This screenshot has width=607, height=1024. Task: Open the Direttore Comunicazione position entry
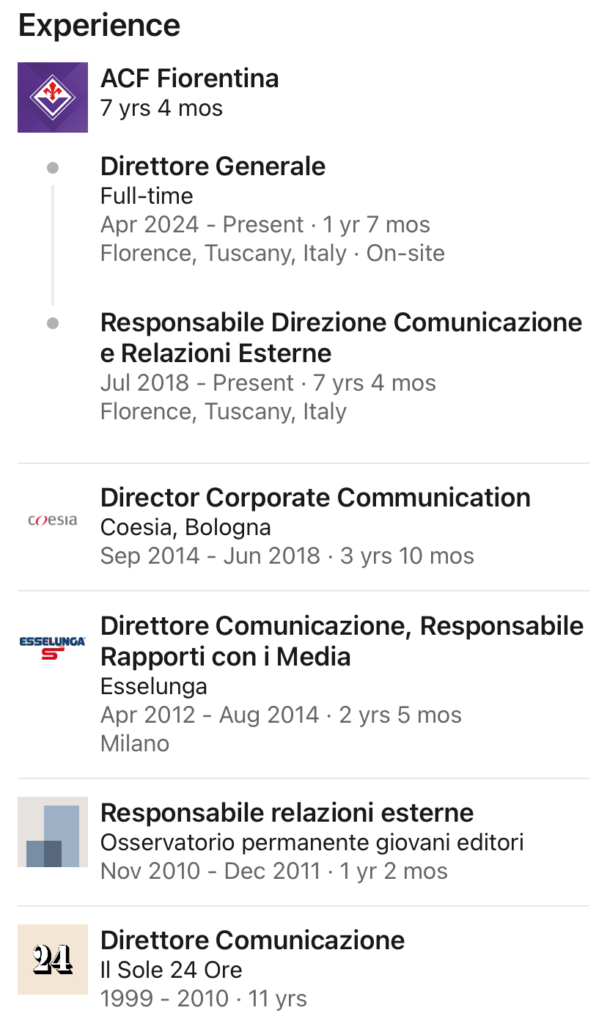tap(252, 940)
